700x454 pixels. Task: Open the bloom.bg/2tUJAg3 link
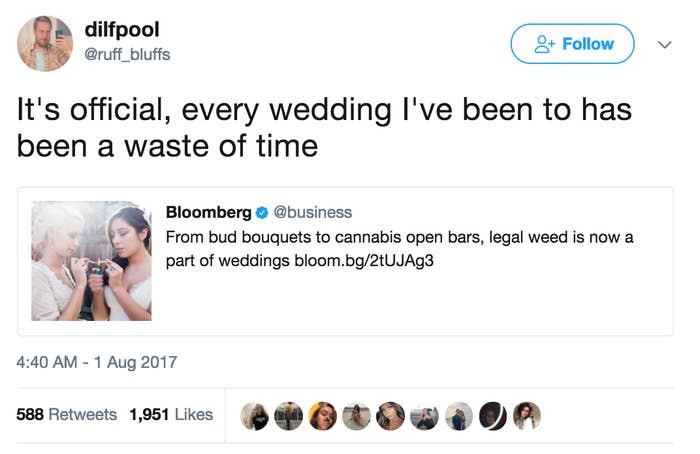pyautogui.click(x=364, y=261)
